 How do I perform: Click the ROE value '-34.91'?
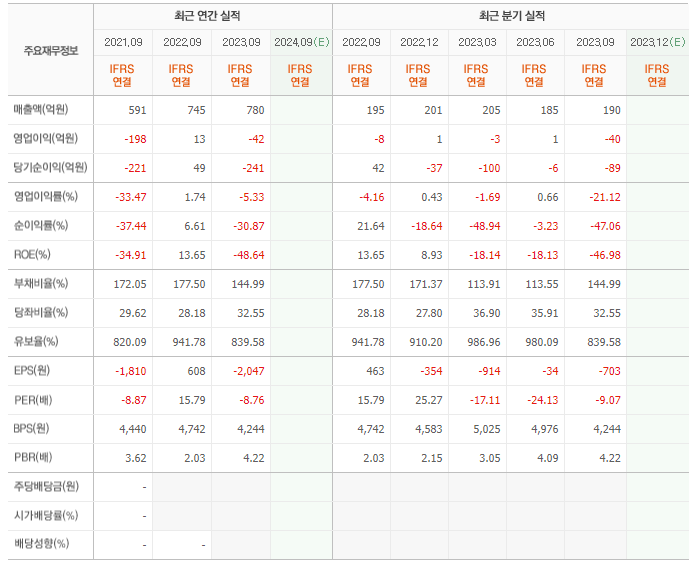click(131, 255)
